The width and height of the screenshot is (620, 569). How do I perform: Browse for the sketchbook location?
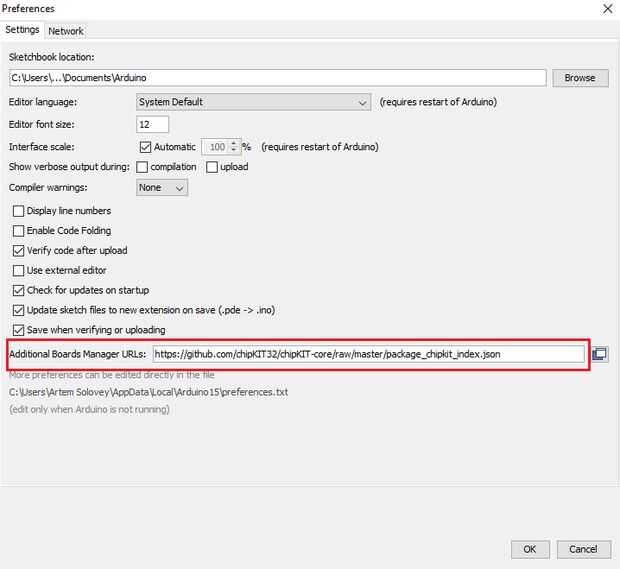point(580,78)
